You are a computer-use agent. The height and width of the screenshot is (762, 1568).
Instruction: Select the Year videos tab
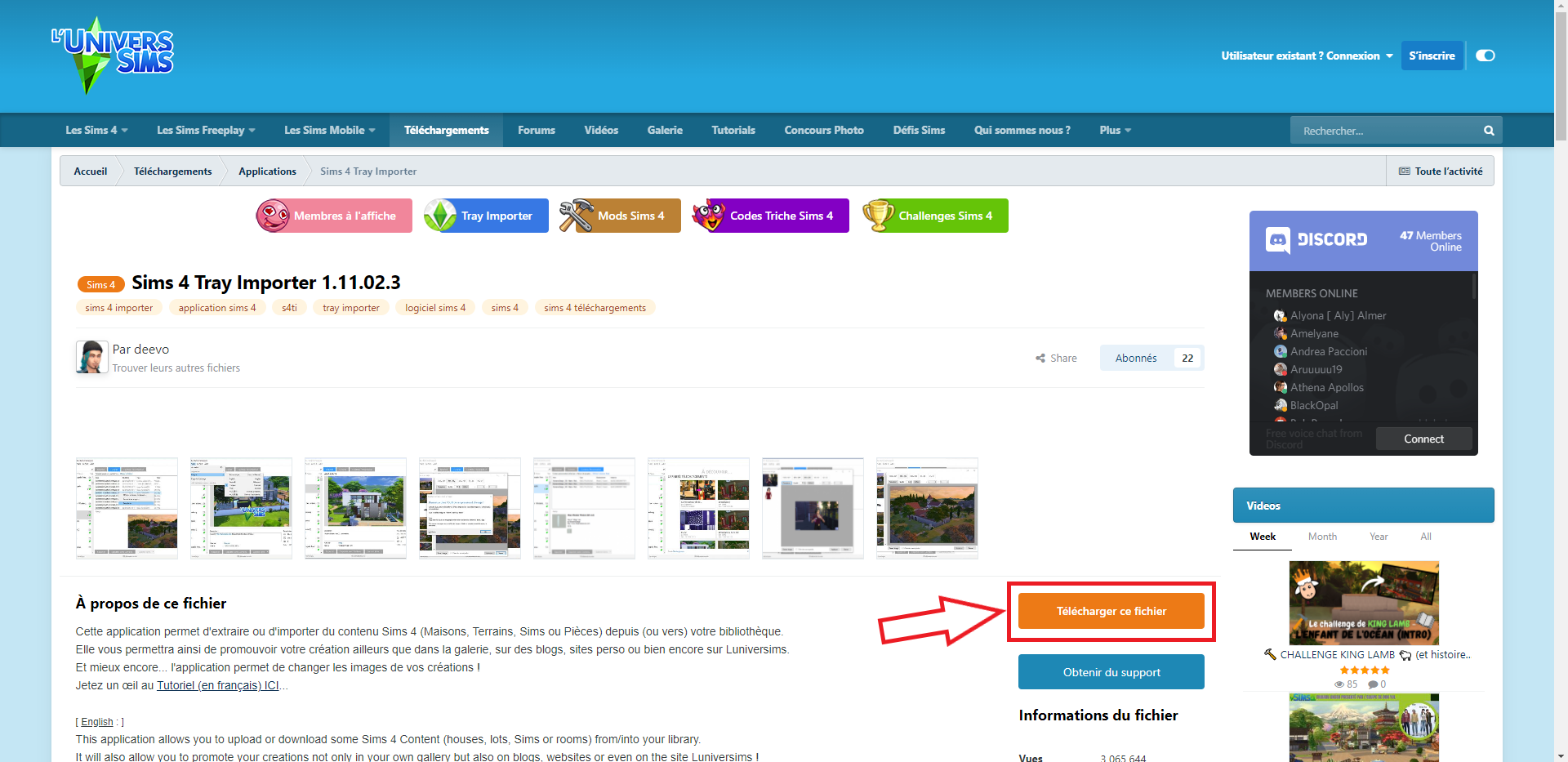1379,537
